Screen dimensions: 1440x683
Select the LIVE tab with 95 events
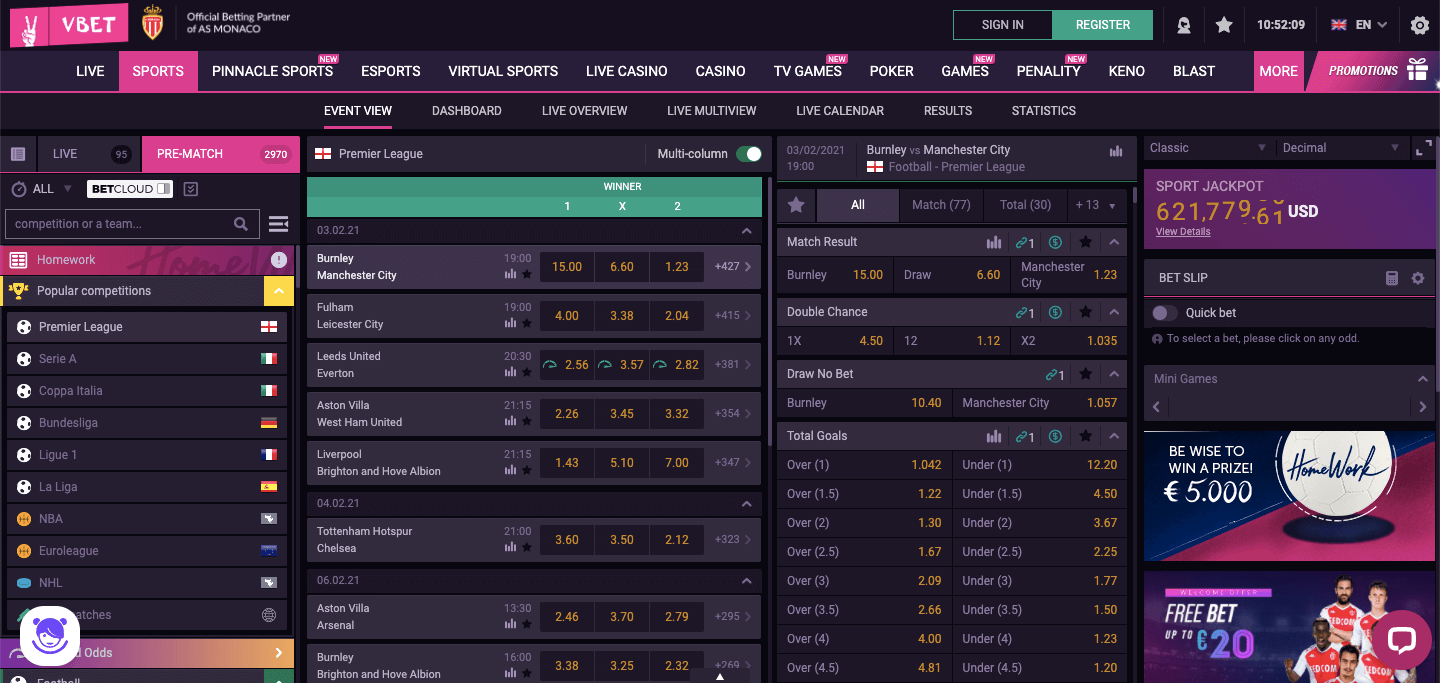pos(89,154)
